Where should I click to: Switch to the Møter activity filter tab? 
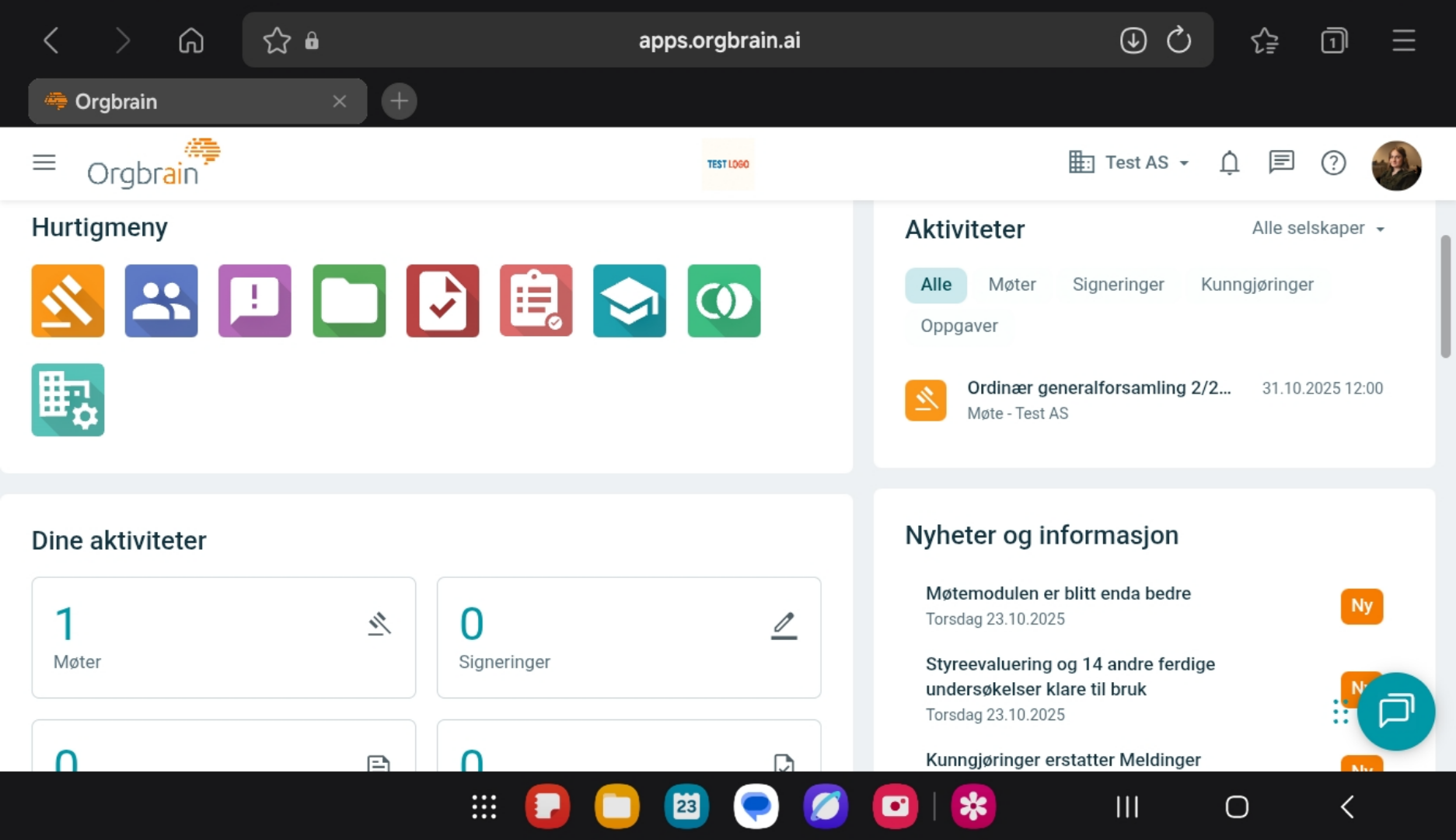point(1011,285)
